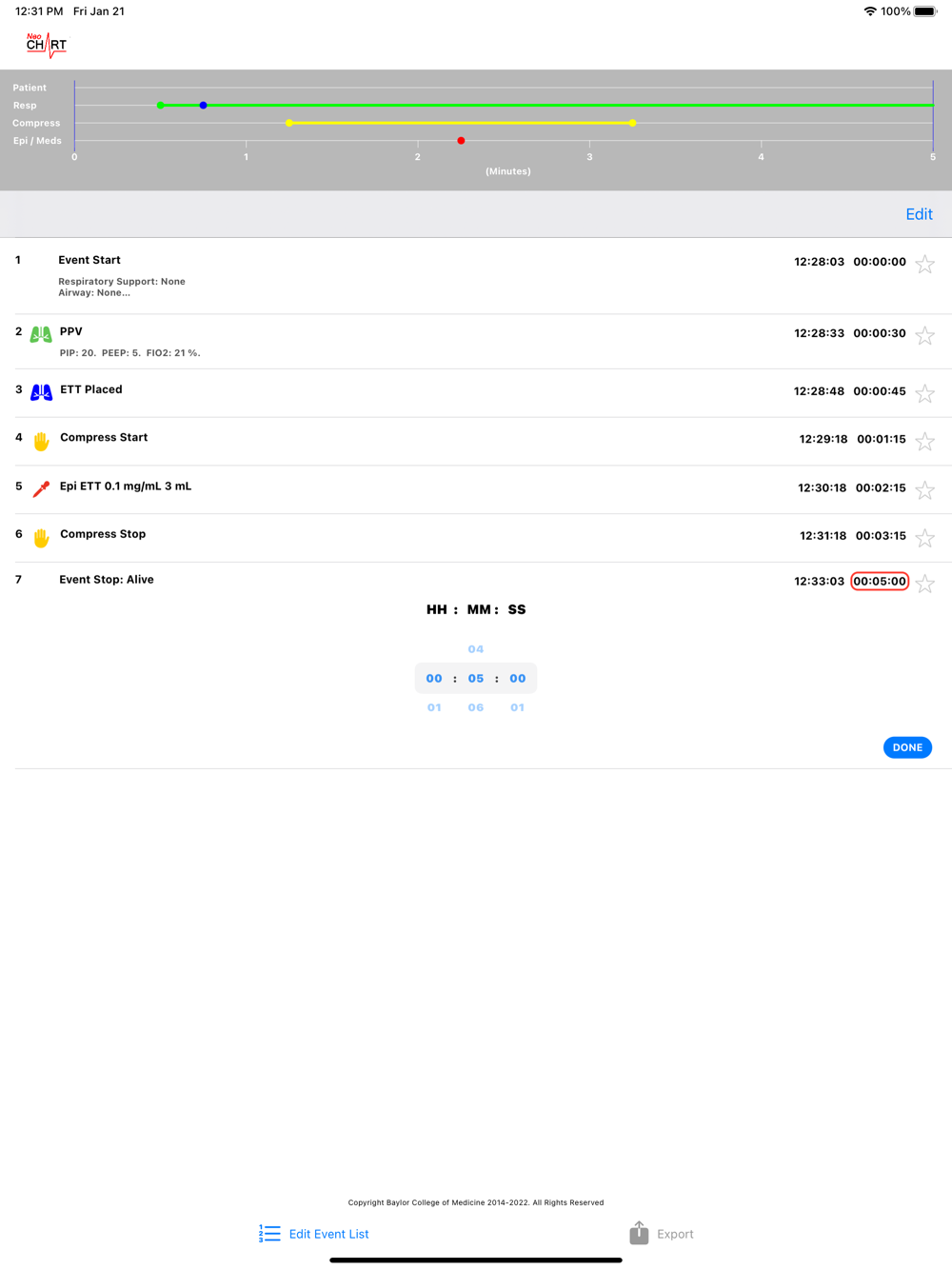Tap the Compress label in timeline chart
The image size is (952, 1270).
tap(36, 123)
